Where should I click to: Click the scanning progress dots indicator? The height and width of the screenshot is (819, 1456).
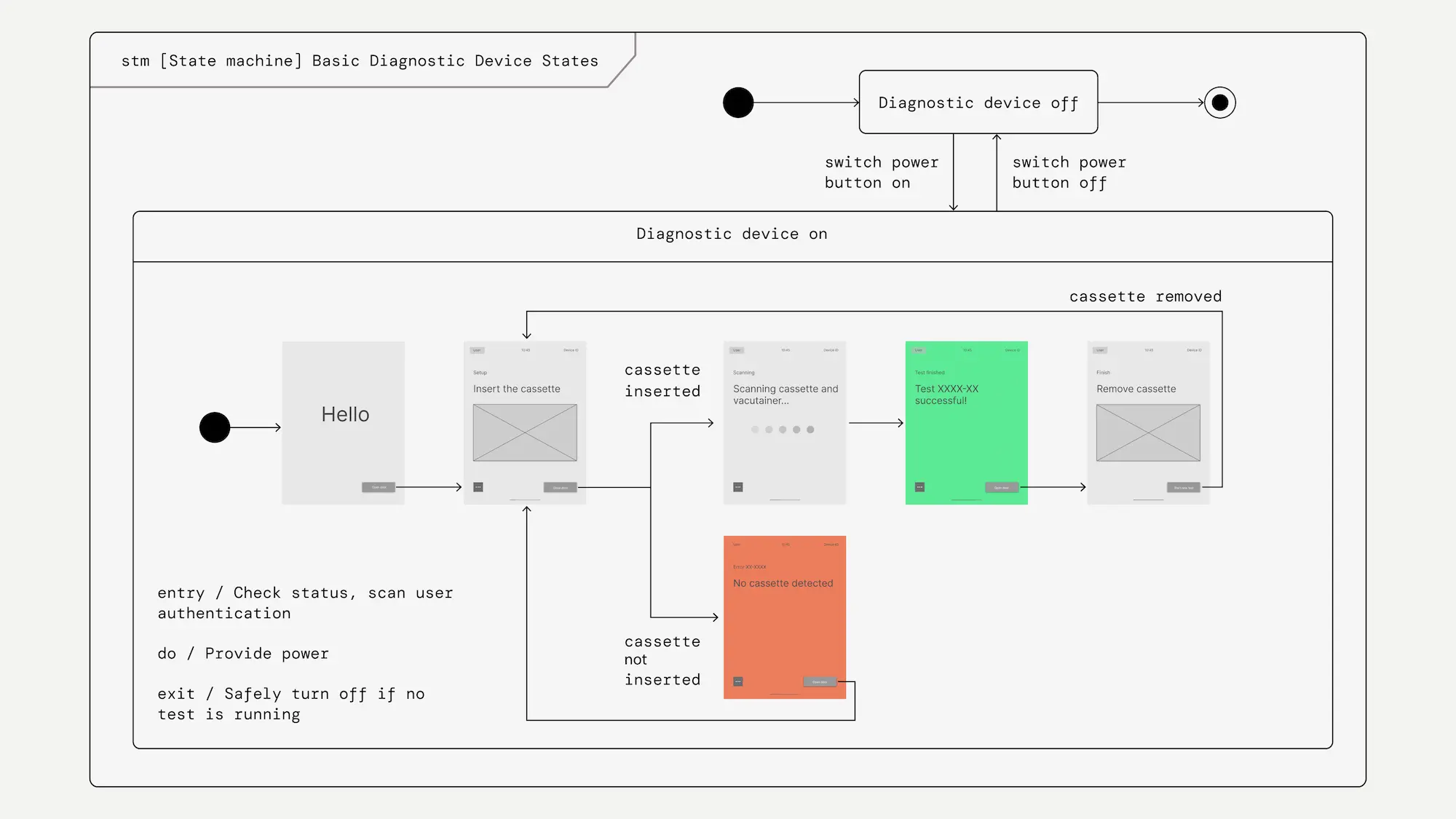(783, 430)
